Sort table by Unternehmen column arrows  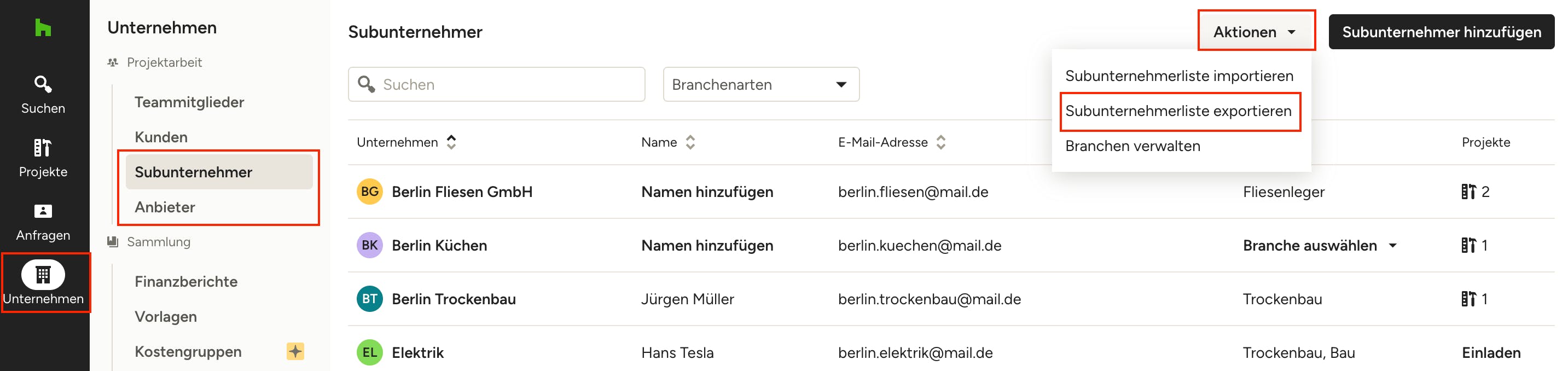tap(451, 142)
